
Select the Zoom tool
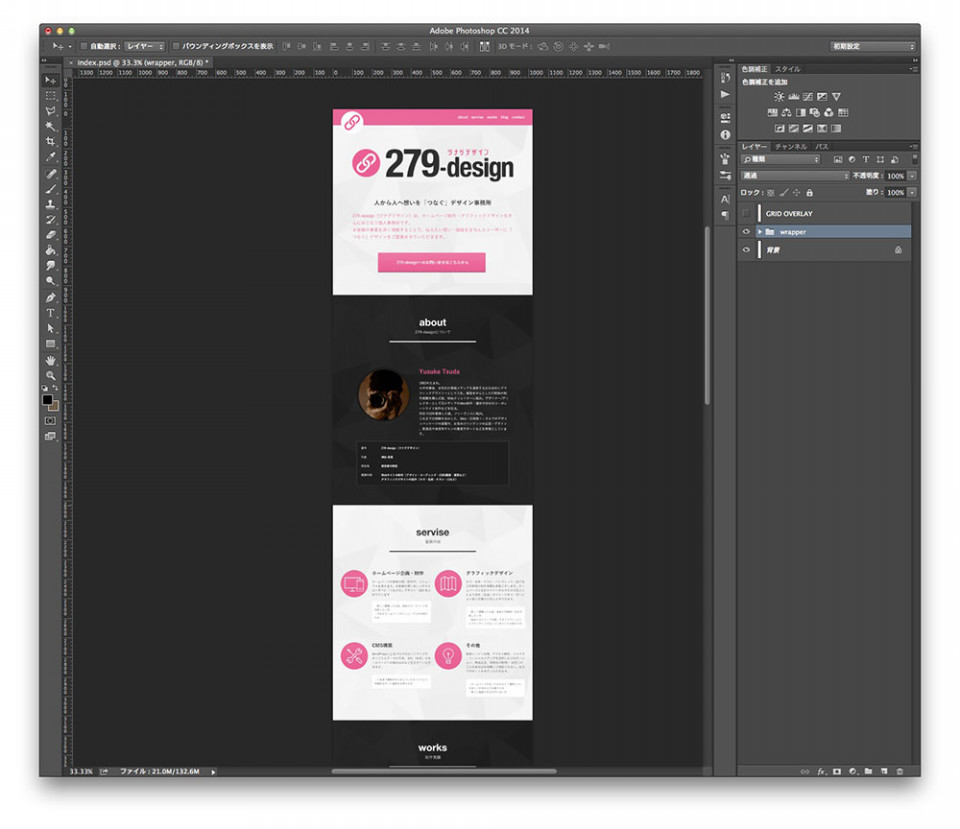[x=50, y=375]
